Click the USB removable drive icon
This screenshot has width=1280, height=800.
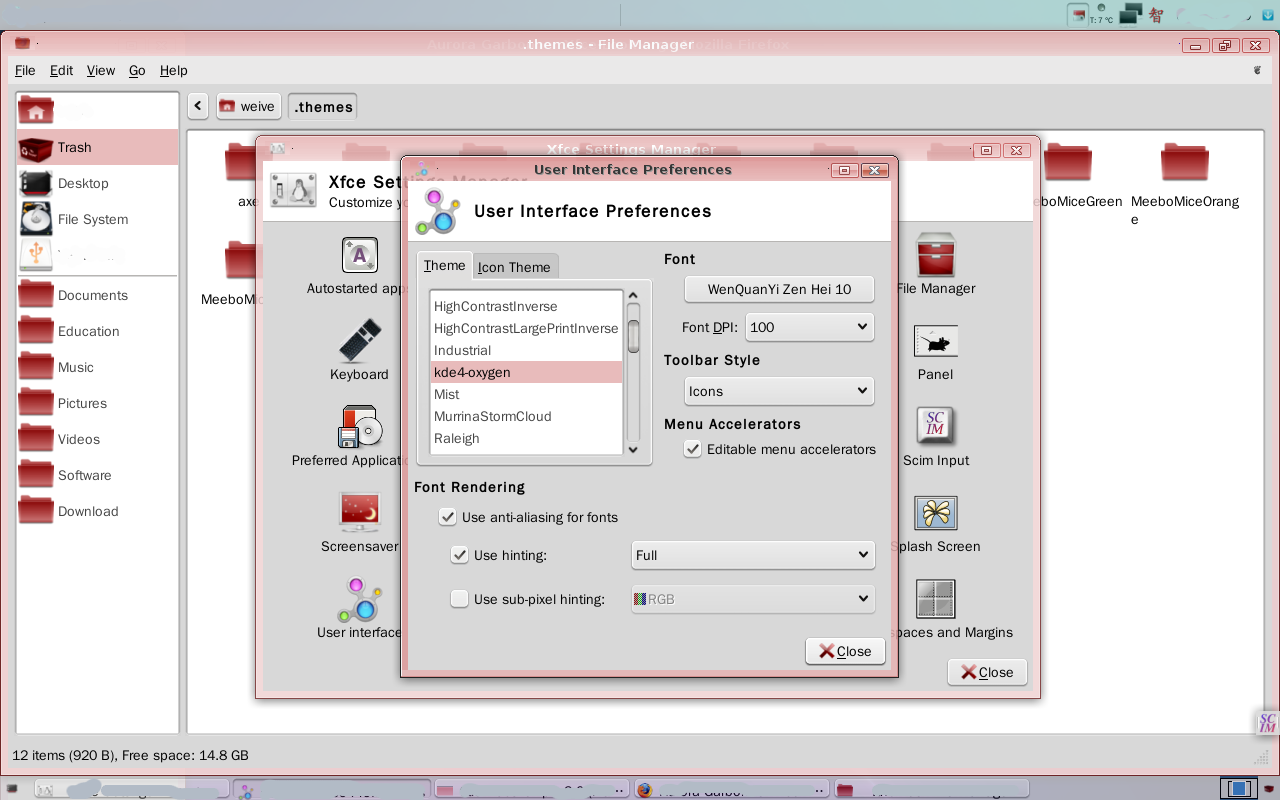36,255
